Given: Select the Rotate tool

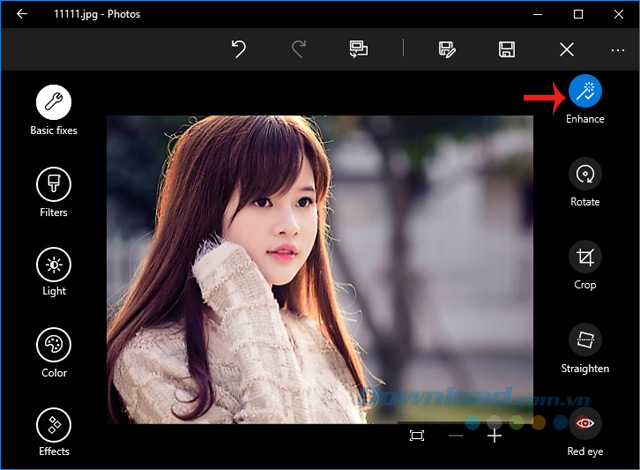Looking at the screenshot, I should [x=585, y=174].
